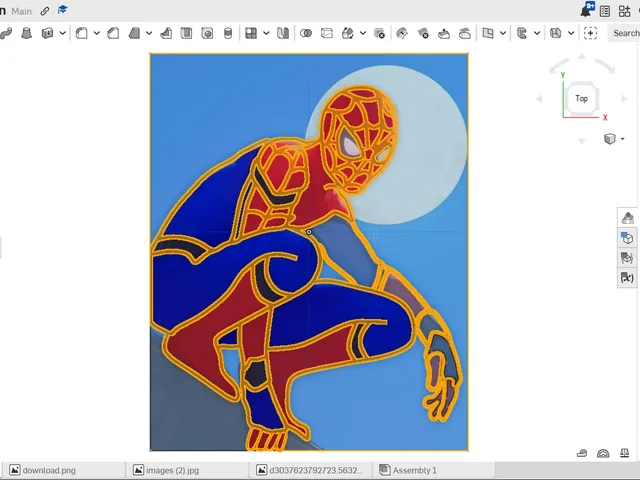640x480 pixels.
Task: Switch to images (2).jpg tab
Action: (x=187, y=470)
